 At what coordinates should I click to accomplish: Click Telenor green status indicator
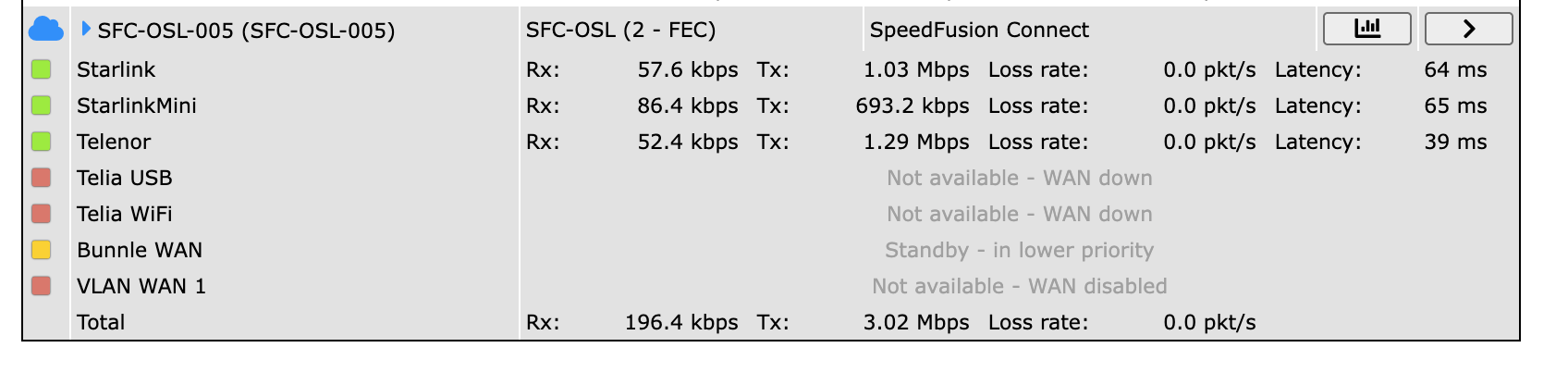(42, 142)
